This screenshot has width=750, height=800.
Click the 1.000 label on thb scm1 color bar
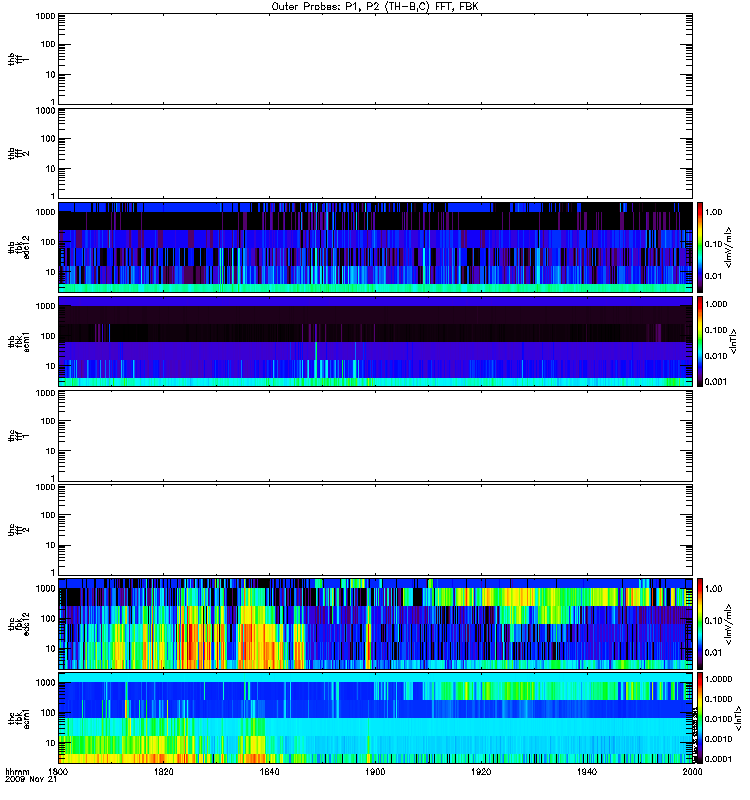click(x=716, y=304)
